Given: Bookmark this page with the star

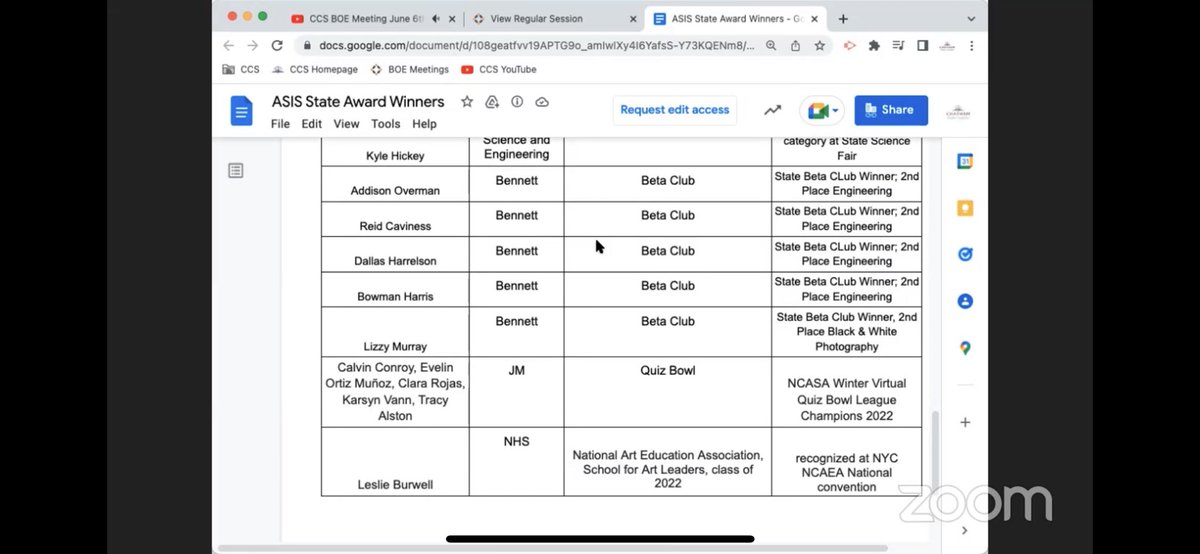Looking at the screenshot, I should (819, 45).
